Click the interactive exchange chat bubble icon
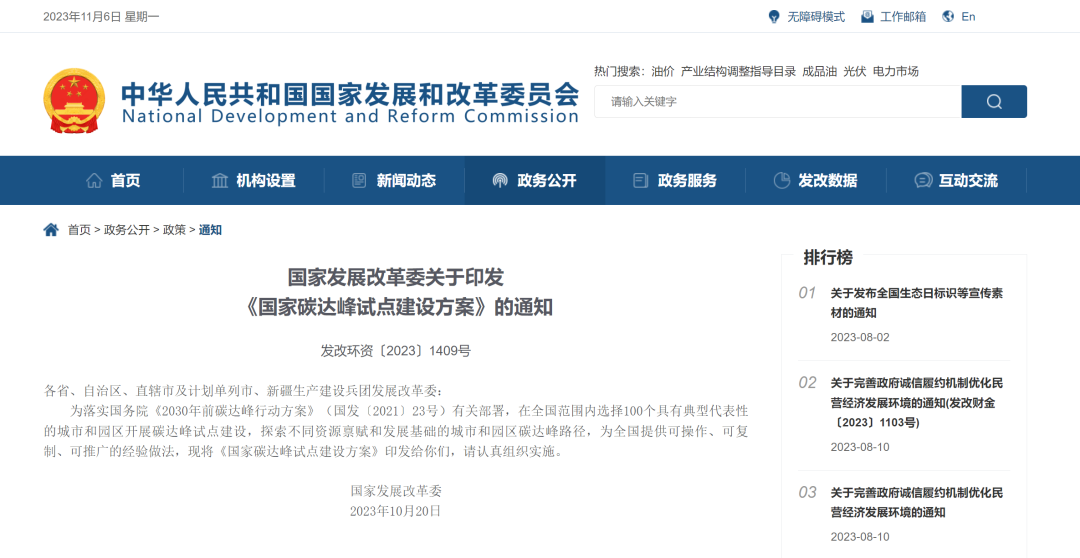The width and height of the screenshot is (1080, 558). [x=923, y=180]
